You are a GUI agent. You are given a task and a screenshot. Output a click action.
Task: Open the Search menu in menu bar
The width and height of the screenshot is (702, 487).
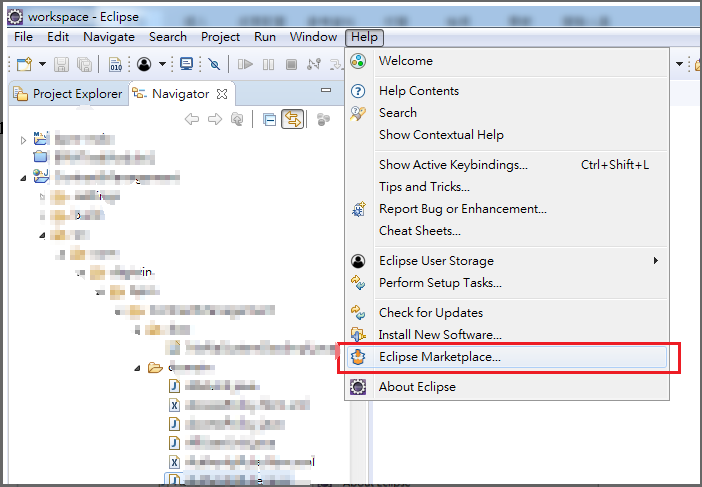pyautogui.click(x=168, y=37)
